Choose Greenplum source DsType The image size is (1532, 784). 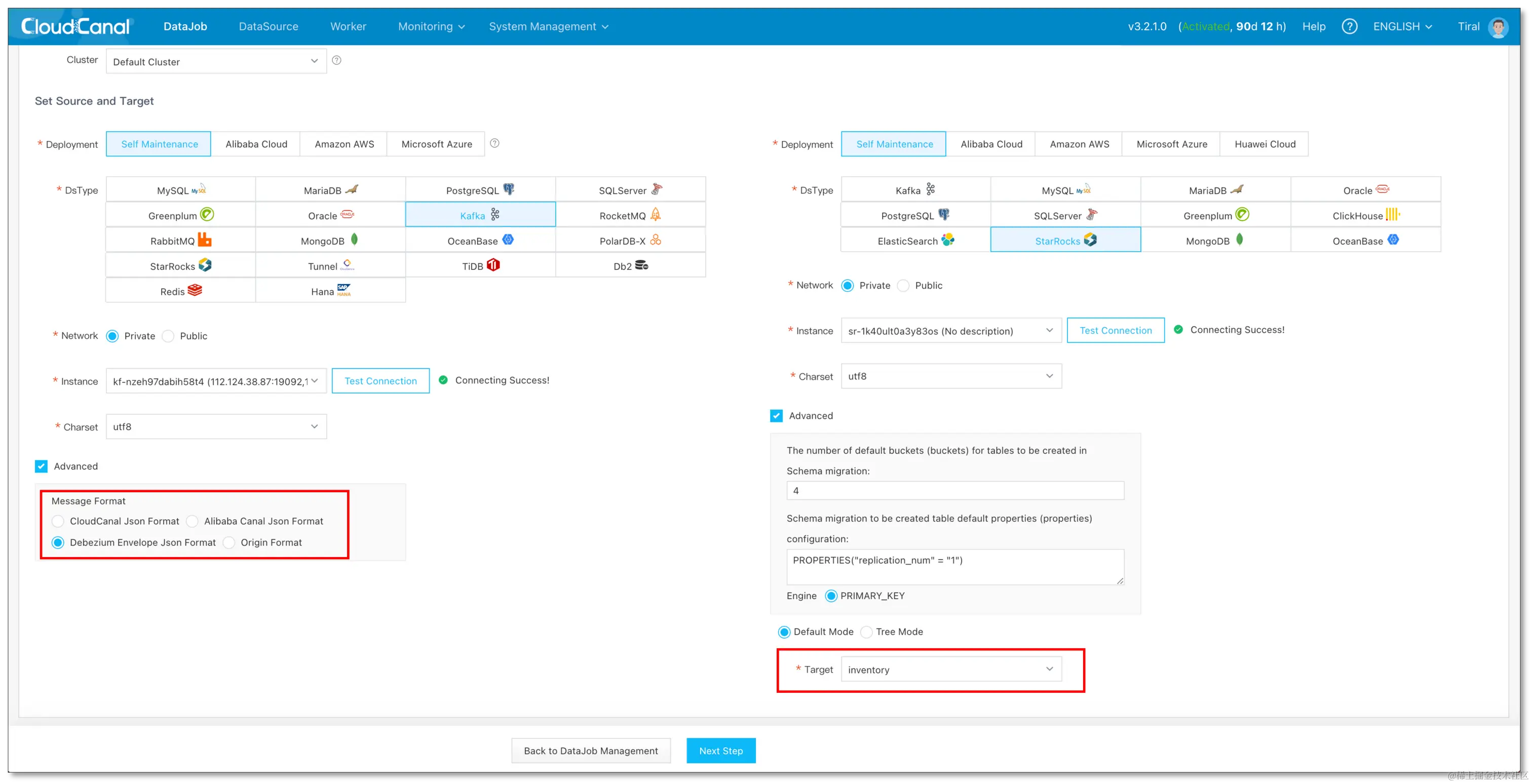click(x=181, y=215)
